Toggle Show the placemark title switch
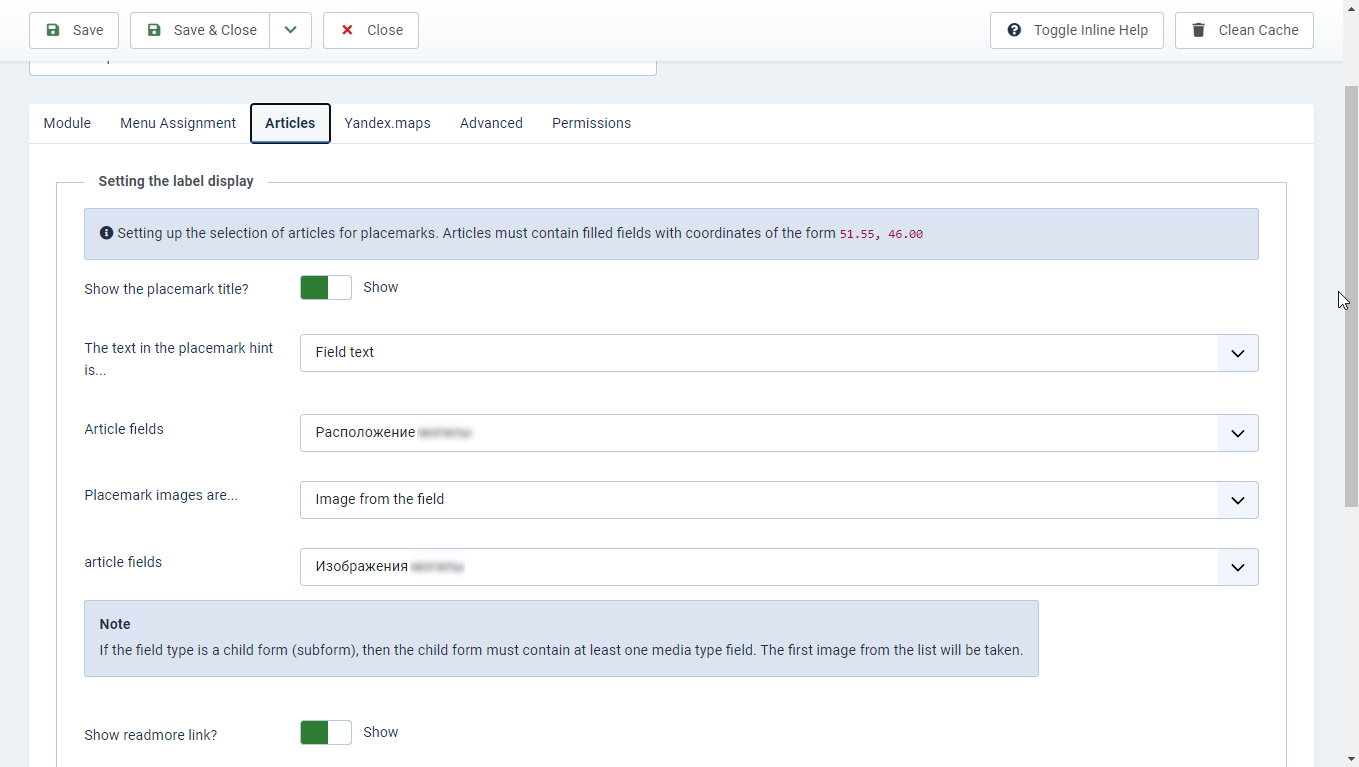Image resolution: width=1359 pixels, height=767 pixels. [x=326, y=288]
